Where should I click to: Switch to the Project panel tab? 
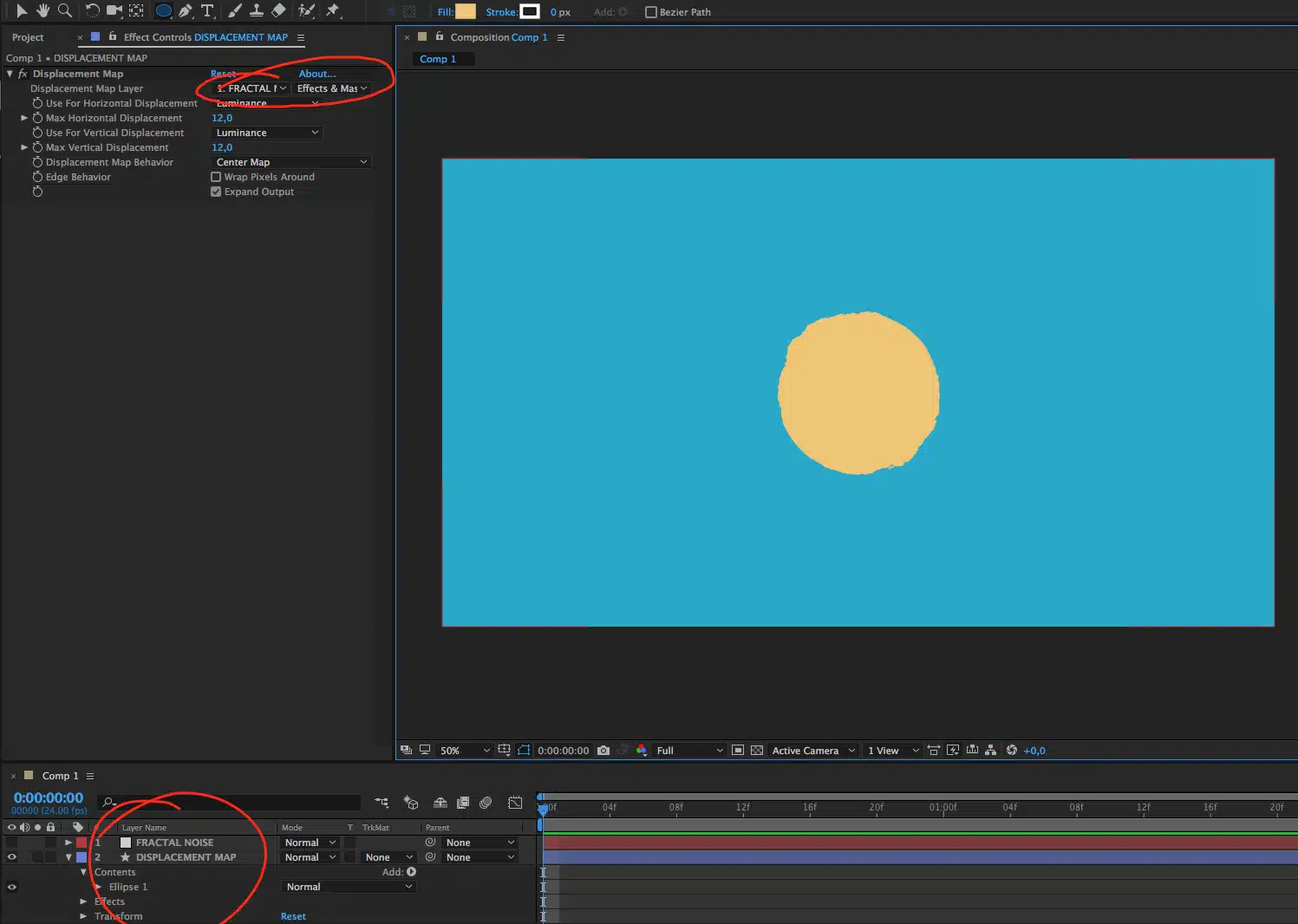pyautogui.click(x=28, y=37)
